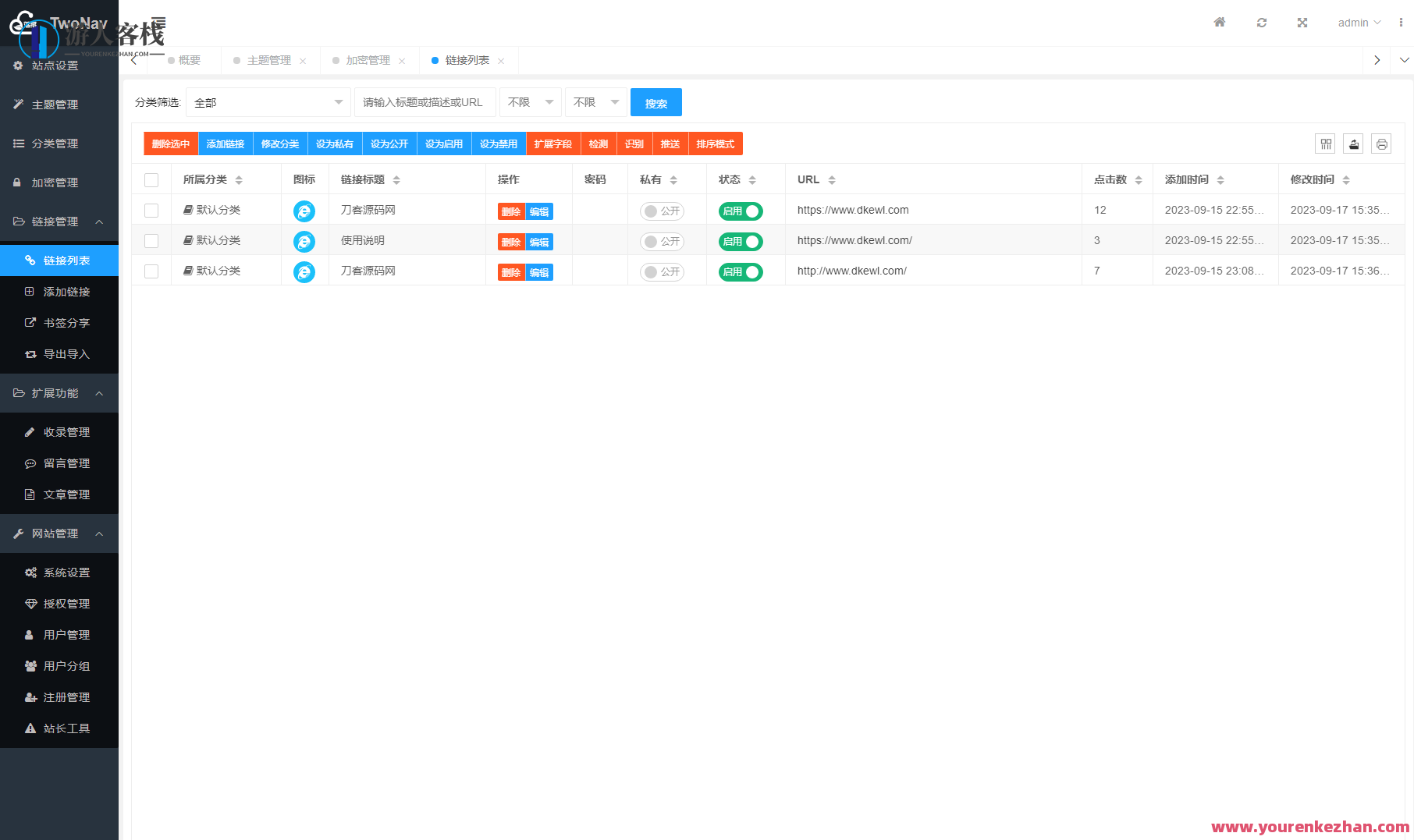Disable the 启用 toggle for 刀客源码网
1414x840 pixels.
pyautogui.click(x=740, y=211)
